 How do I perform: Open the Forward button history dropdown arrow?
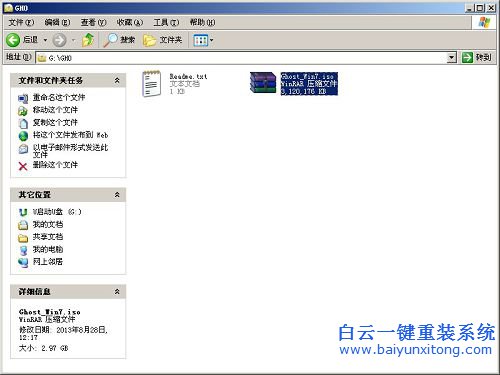(74, 40)
